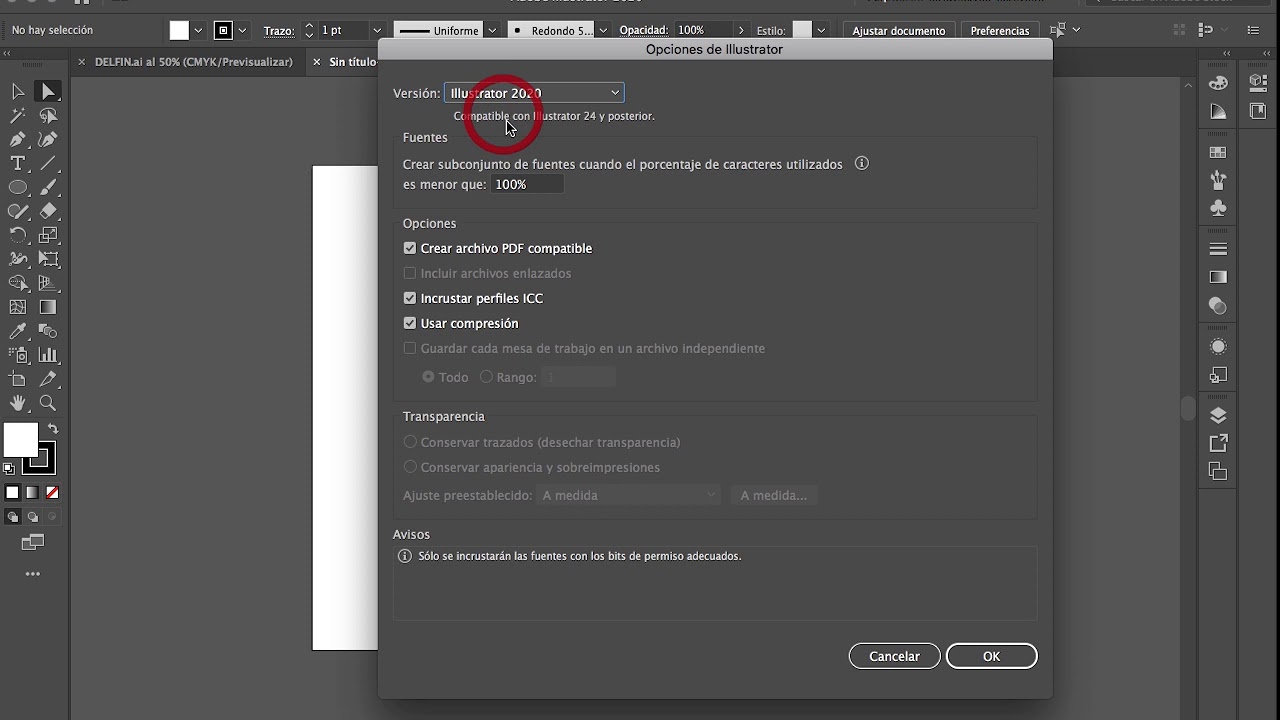Switch to Sin título document tab
The height and width of the screenshot is (720, 1280).
pyautogui.click(x=352, y=62)
